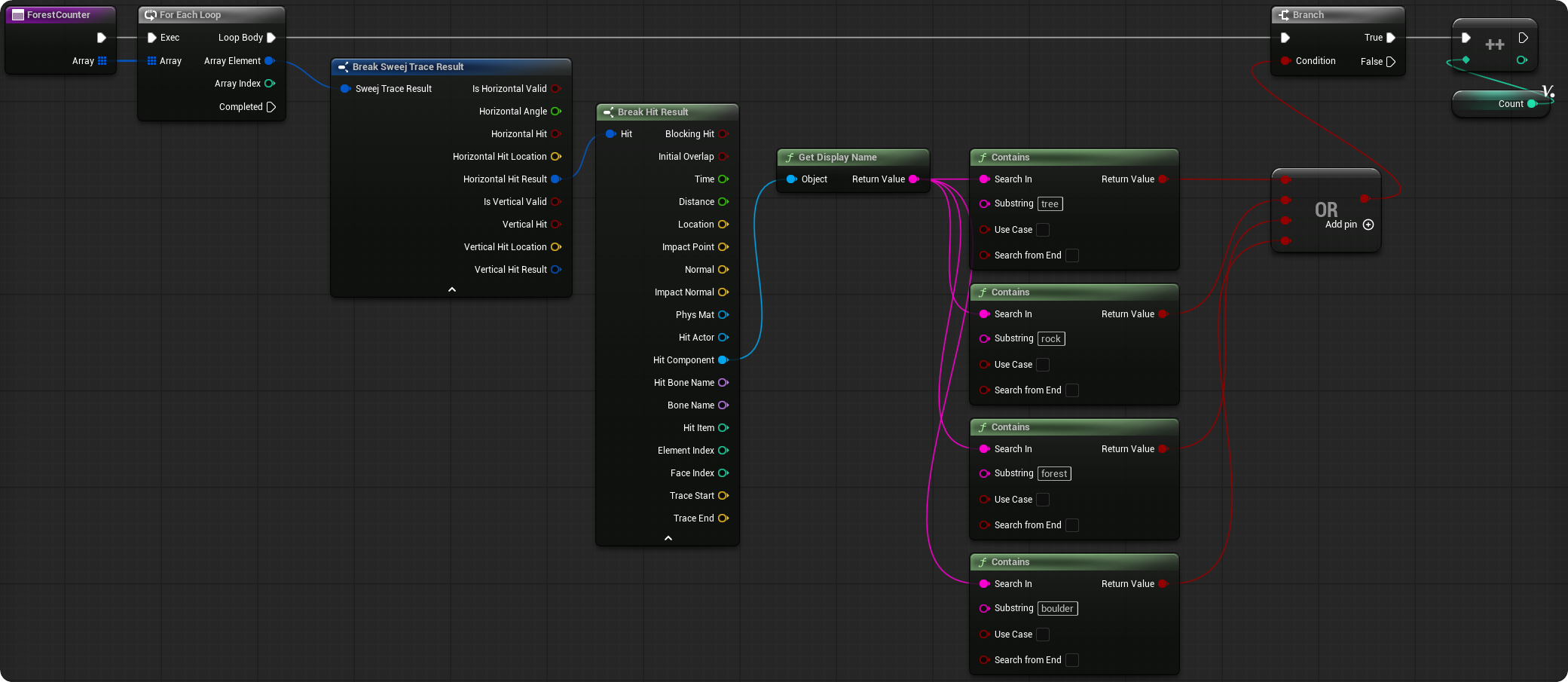
Task: Click the Horizontal Angle output pin
Action: tap(556, 112)
